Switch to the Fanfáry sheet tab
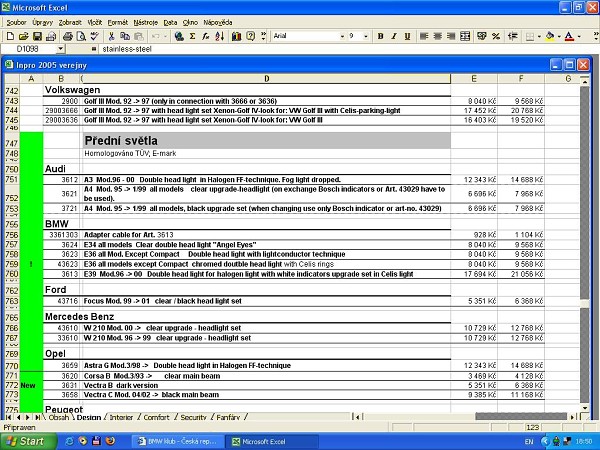600x450 pixels. pos(228,417)
